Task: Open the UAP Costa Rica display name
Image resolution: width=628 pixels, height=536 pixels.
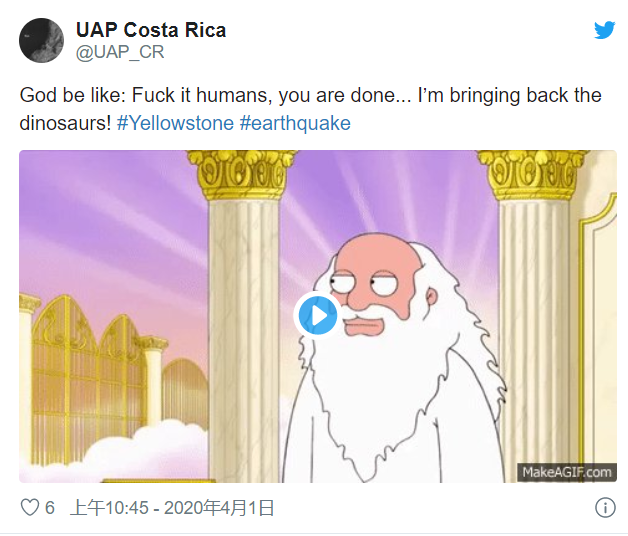Action: pyautogui.click(x=151, y=30)
